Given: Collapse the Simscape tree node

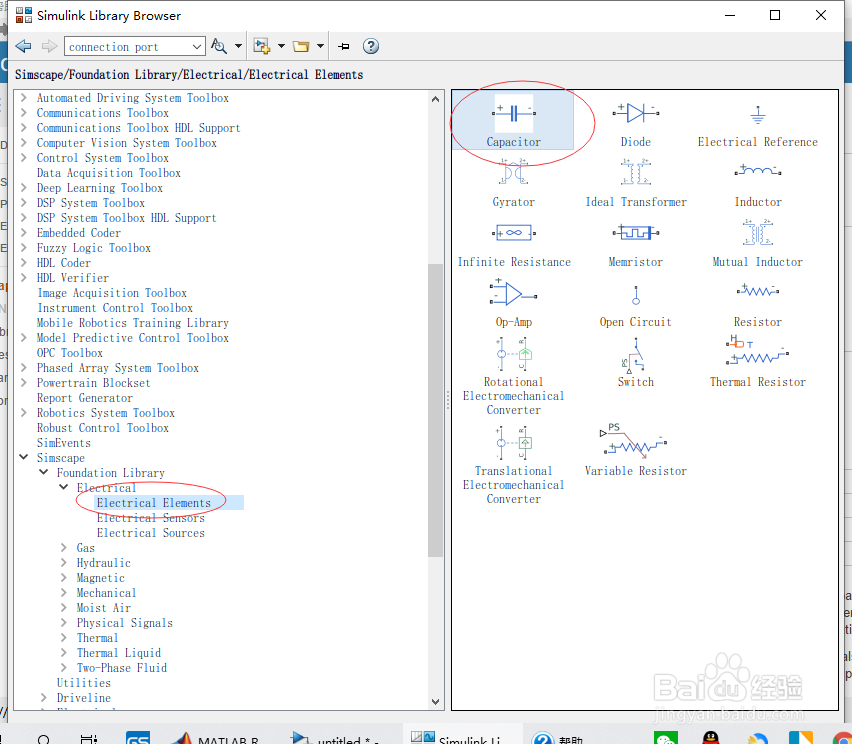Looking at the screenshot, I should (x=24, y=457).
